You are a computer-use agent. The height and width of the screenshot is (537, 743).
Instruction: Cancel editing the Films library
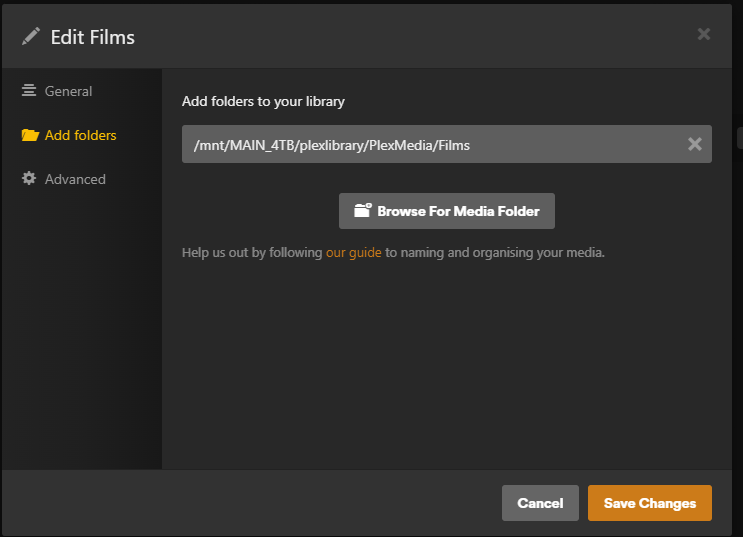click(x=540, y=503)
